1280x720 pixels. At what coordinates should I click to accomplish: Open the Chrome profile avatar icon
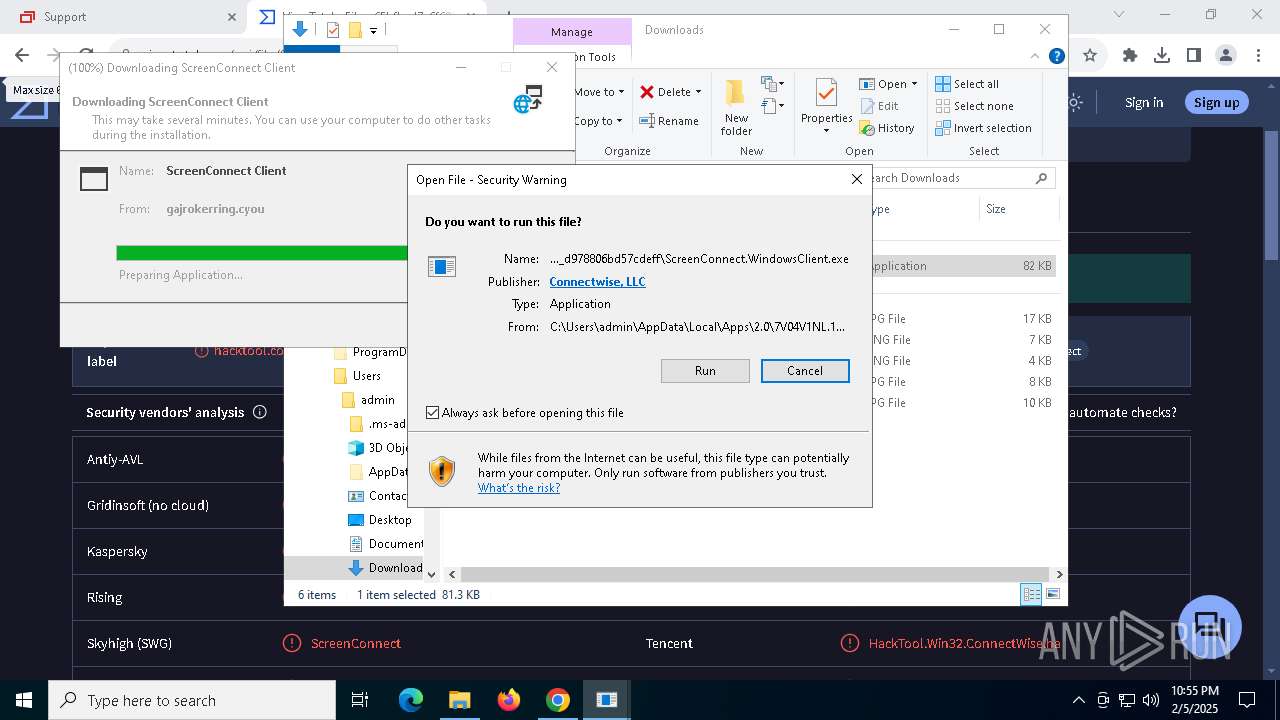1226,56
